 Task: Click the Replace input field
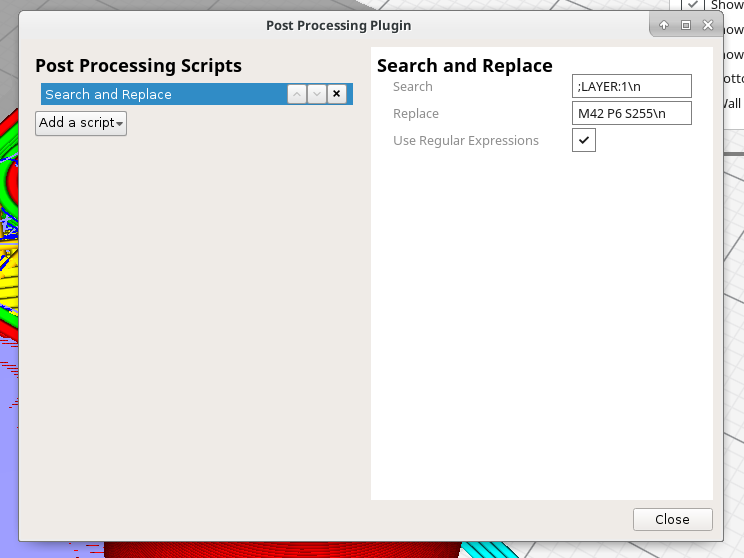tap(632, 113)
